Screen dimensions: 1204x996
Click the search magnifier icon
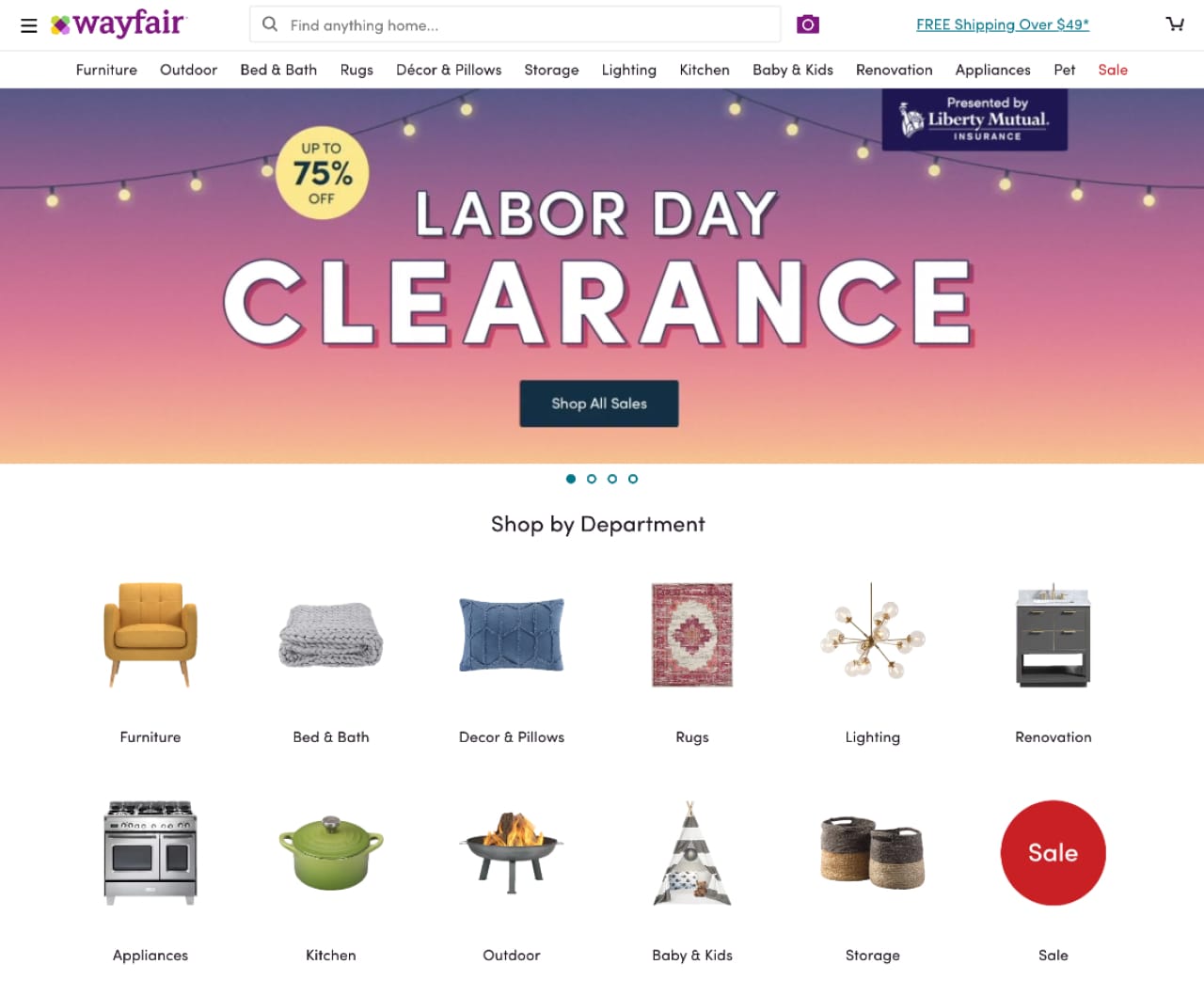[270, 24]
